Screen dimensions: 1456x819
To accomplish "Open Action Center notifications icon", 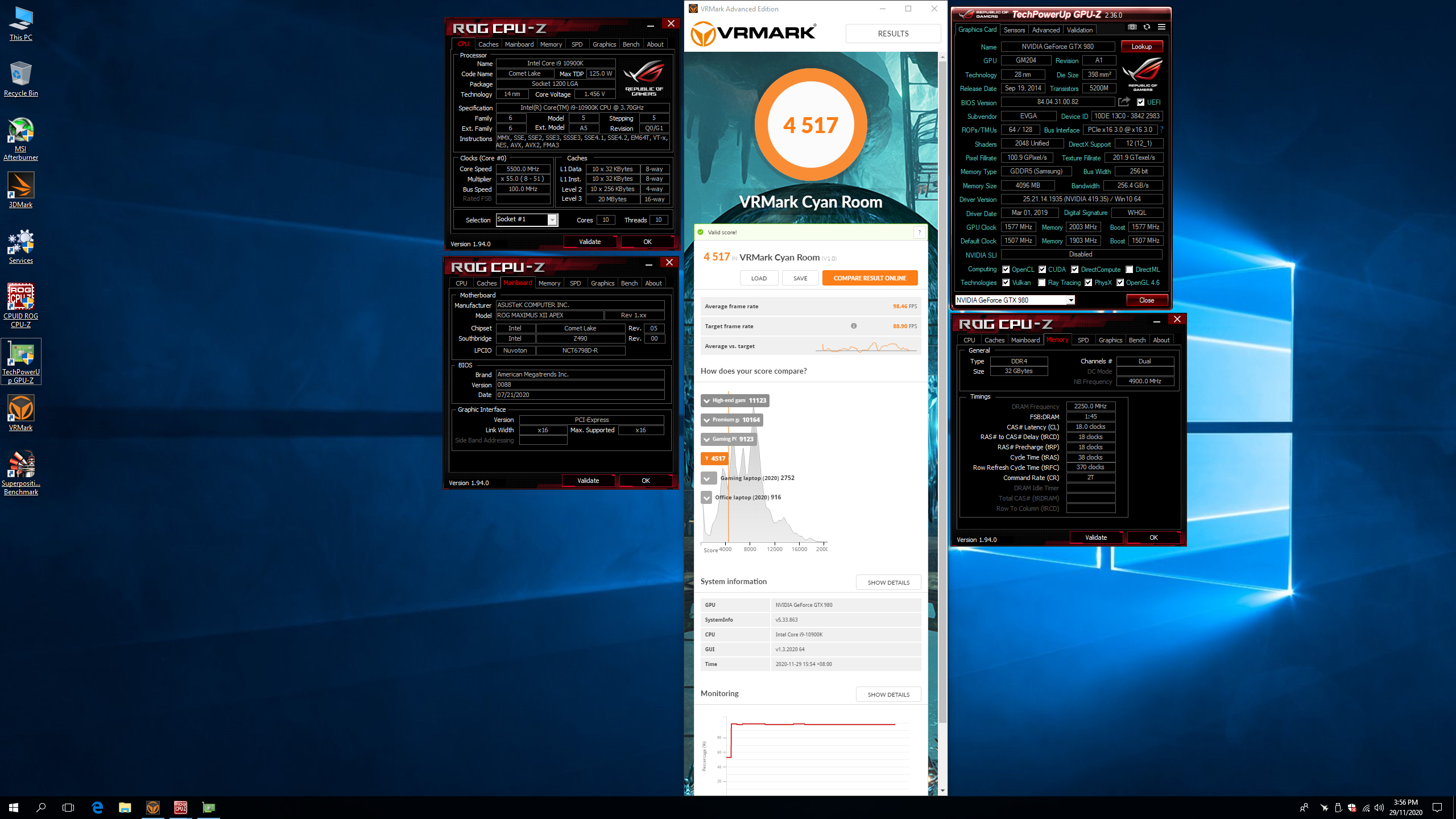I will coord(1437,808).
